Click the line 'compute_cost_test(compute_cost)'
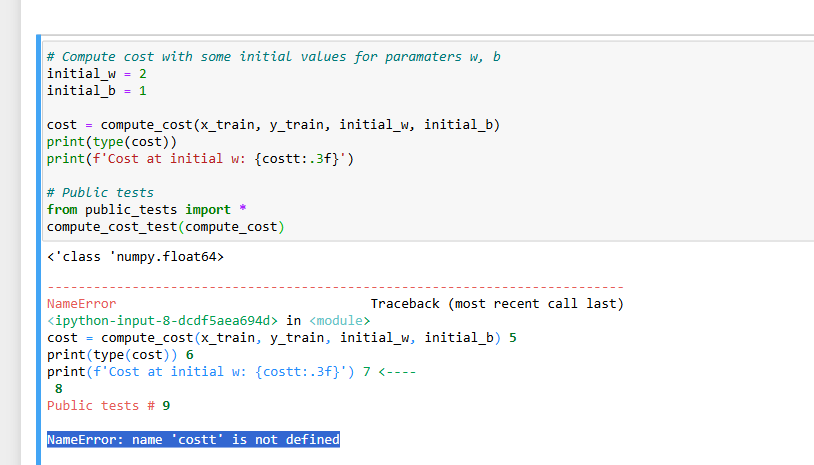The image size is (814, 465). click(166, 227)
